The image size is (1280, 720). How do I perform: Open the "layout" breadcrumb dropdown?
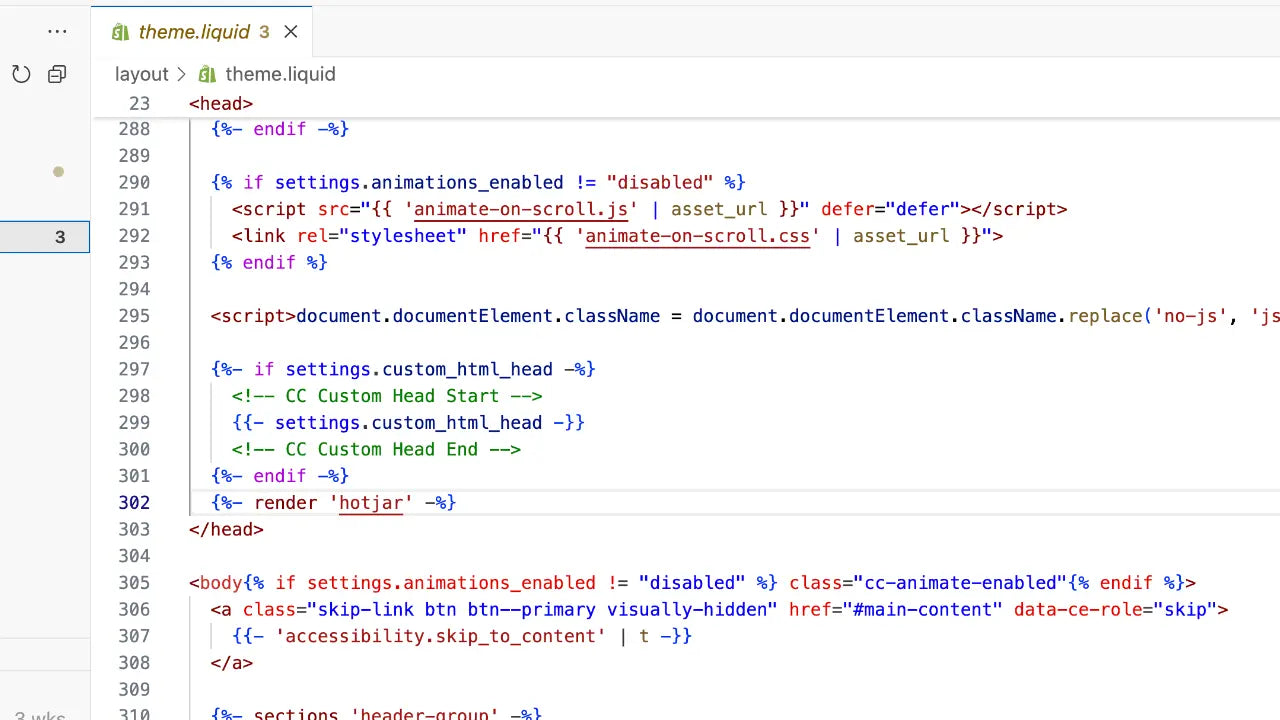click(141, 73)
